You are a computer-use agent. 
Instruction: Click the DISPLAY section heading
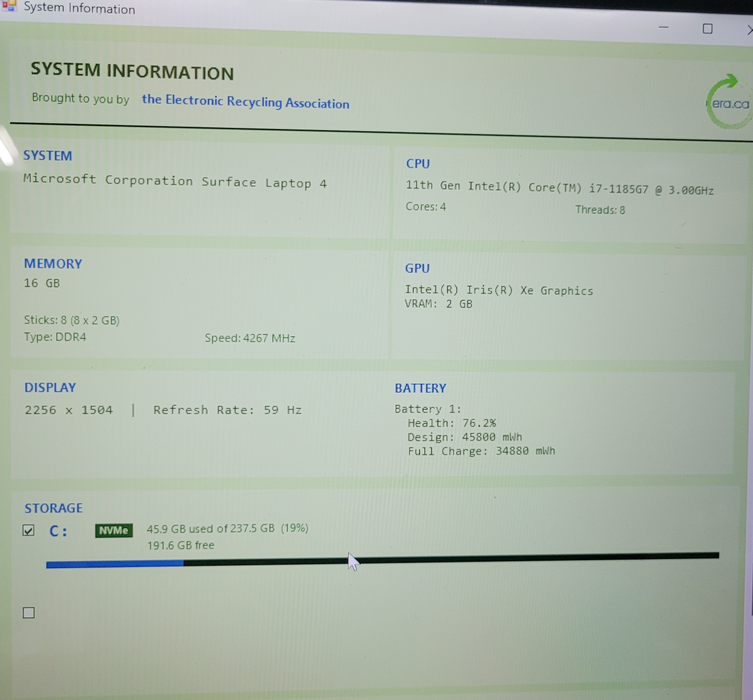pyautogui.click(x=50, y=387)
